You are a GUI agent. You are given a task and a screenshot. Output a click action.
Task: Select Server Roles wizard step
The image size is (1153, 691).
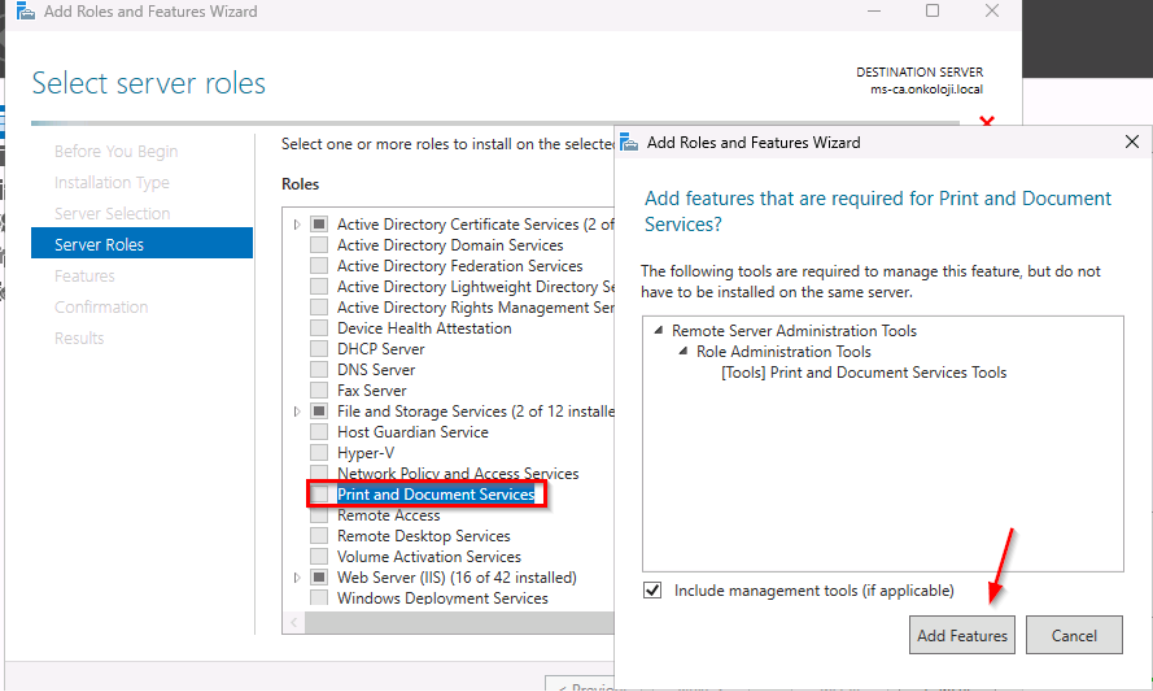click(x=142, y=244)
